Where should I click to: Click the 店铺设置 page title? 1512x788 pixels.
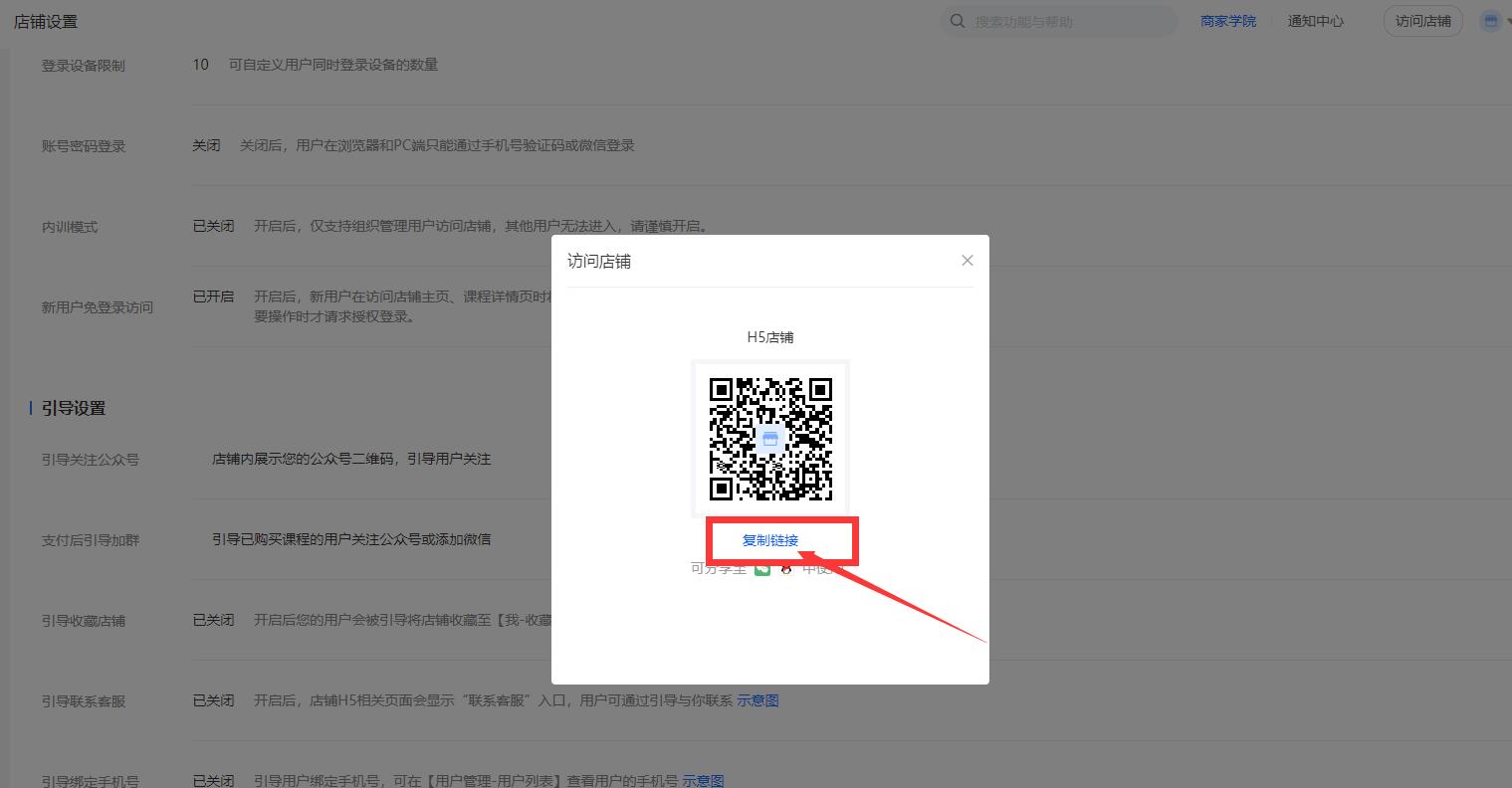46,21
